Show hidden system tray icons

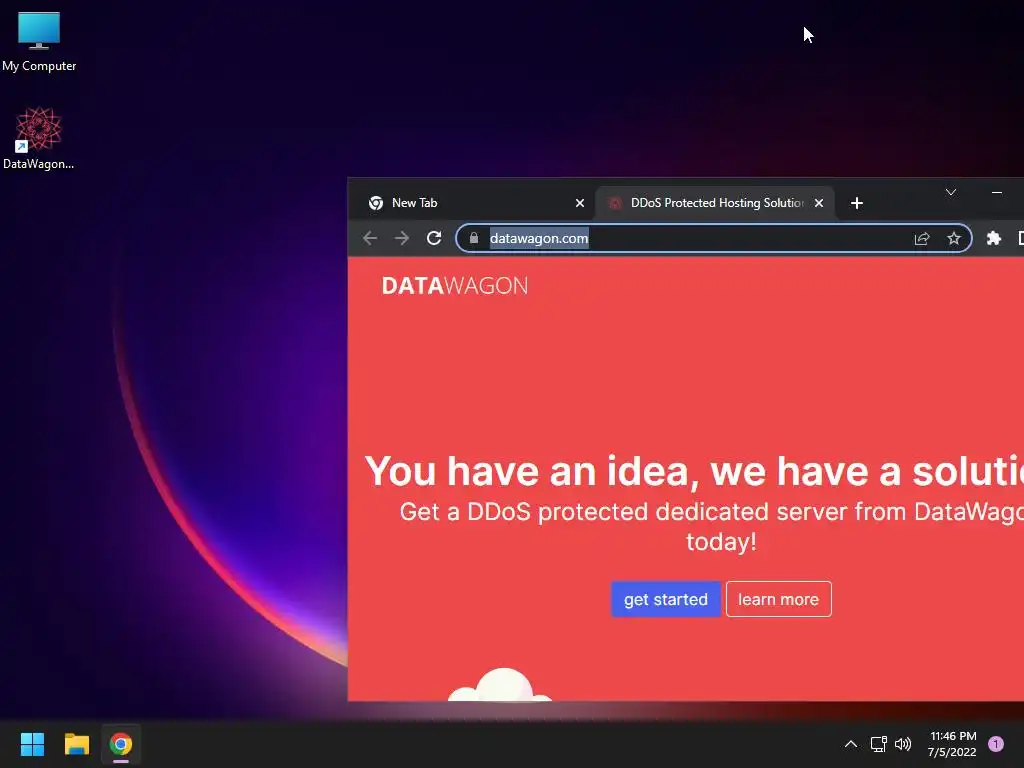point(850,744)
